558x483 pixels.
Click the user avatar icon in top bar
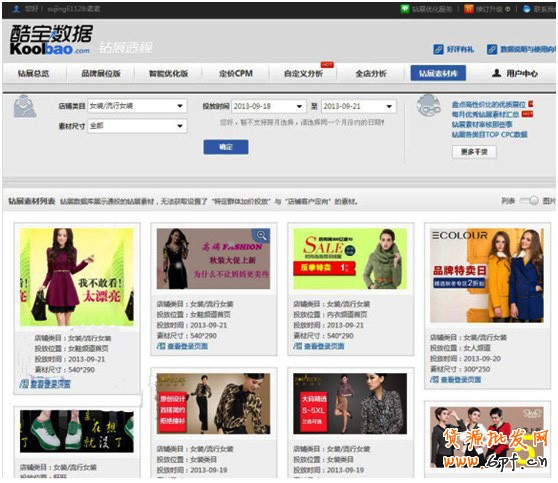click(16, 9)
